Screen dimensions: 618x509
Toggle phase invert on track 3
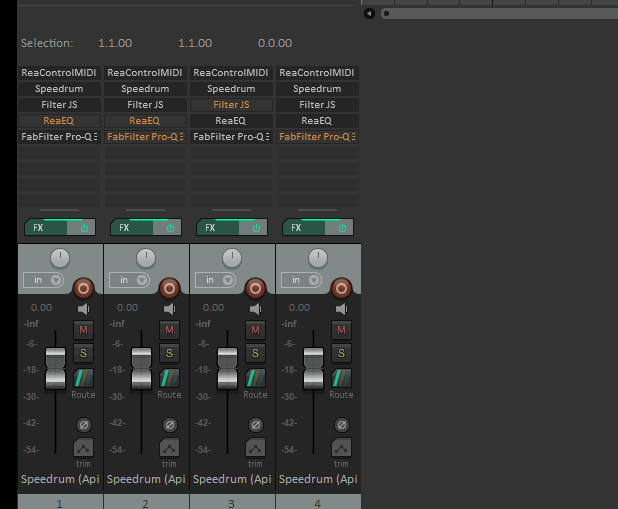coord(256,425)
